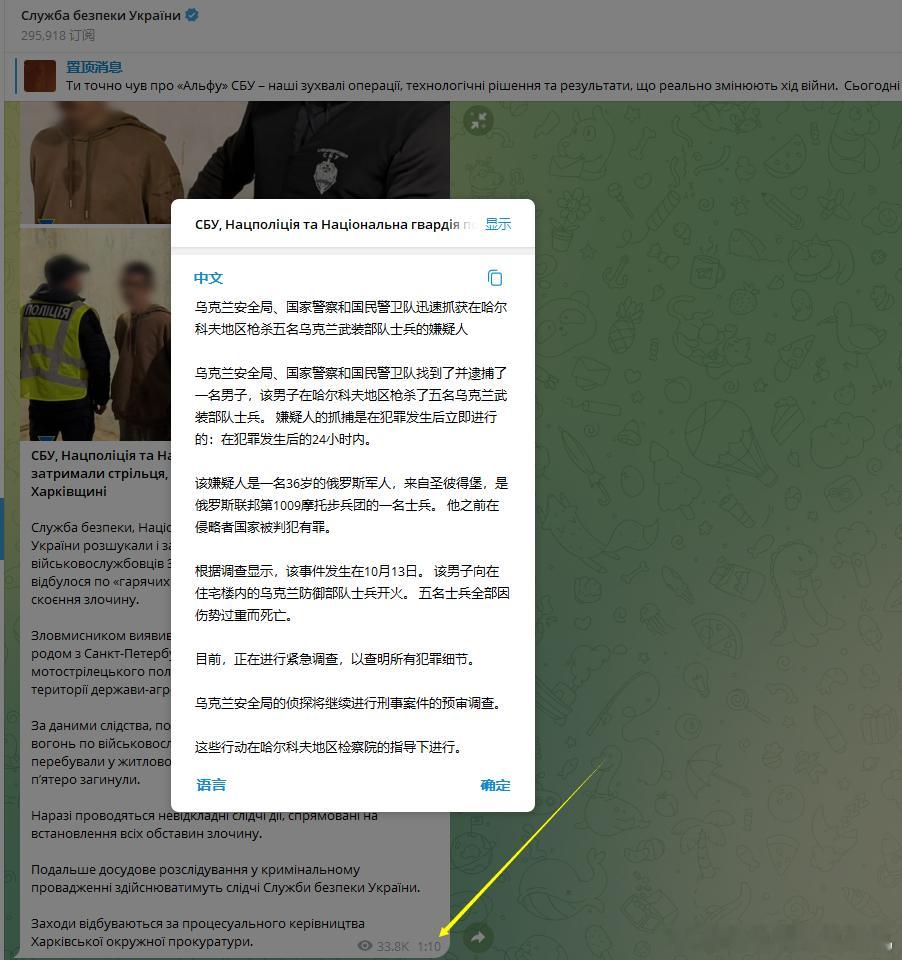Viewport: 902px width, 960px height.
Task: Click the post text Харківської окружної прокуратури
Action: (142, 942)
